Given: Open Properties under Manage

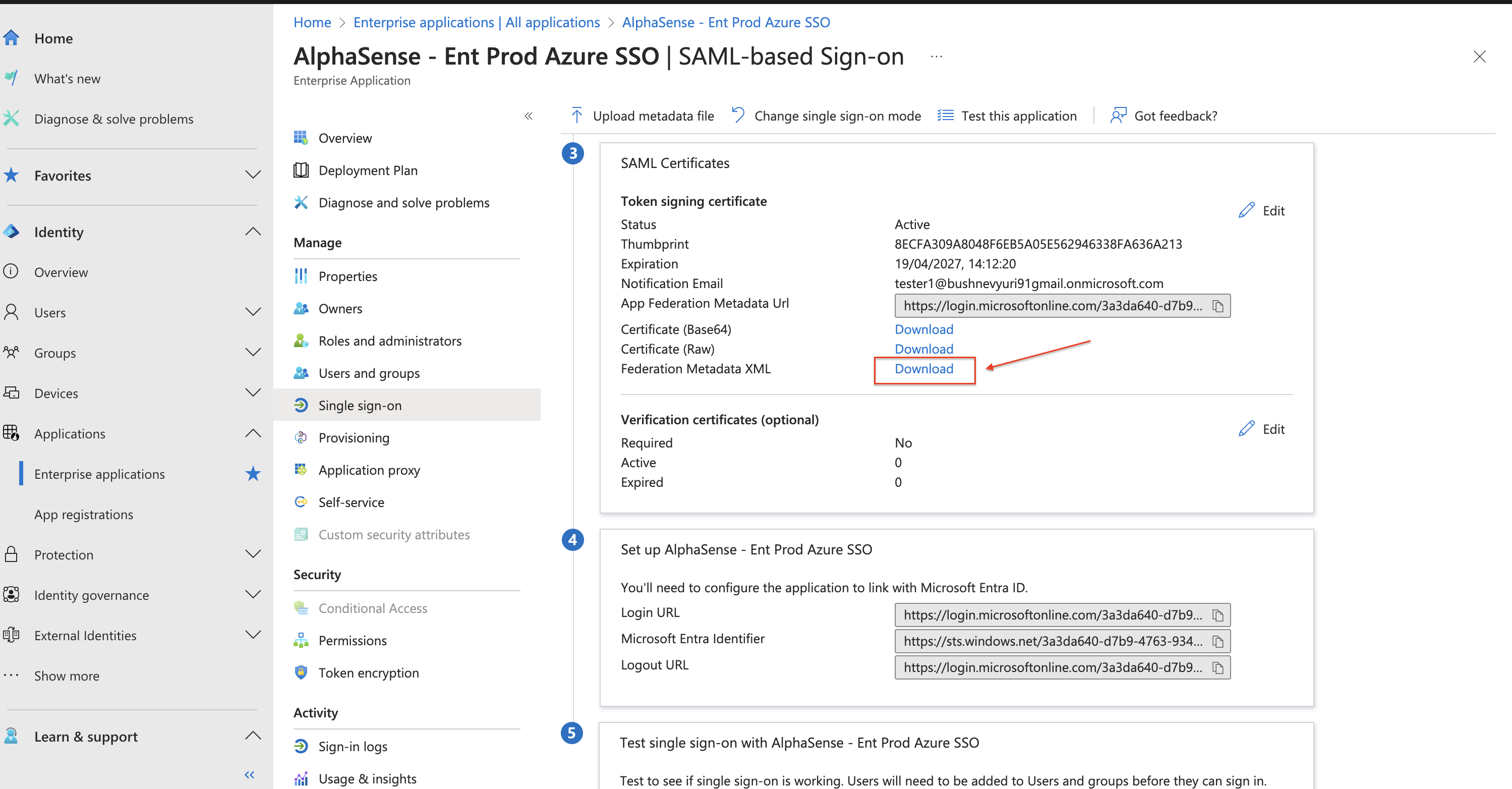Looking at the screenshot, I should pyautogui.click(x=407, y=276).
